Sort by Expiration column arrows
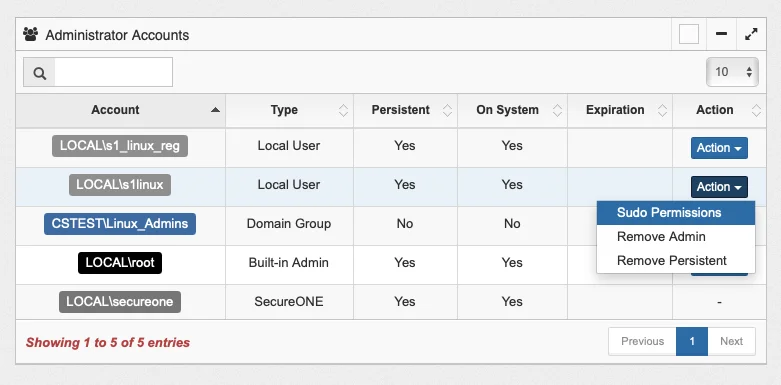This screenshot has height=385, width=781. [662, 110]
